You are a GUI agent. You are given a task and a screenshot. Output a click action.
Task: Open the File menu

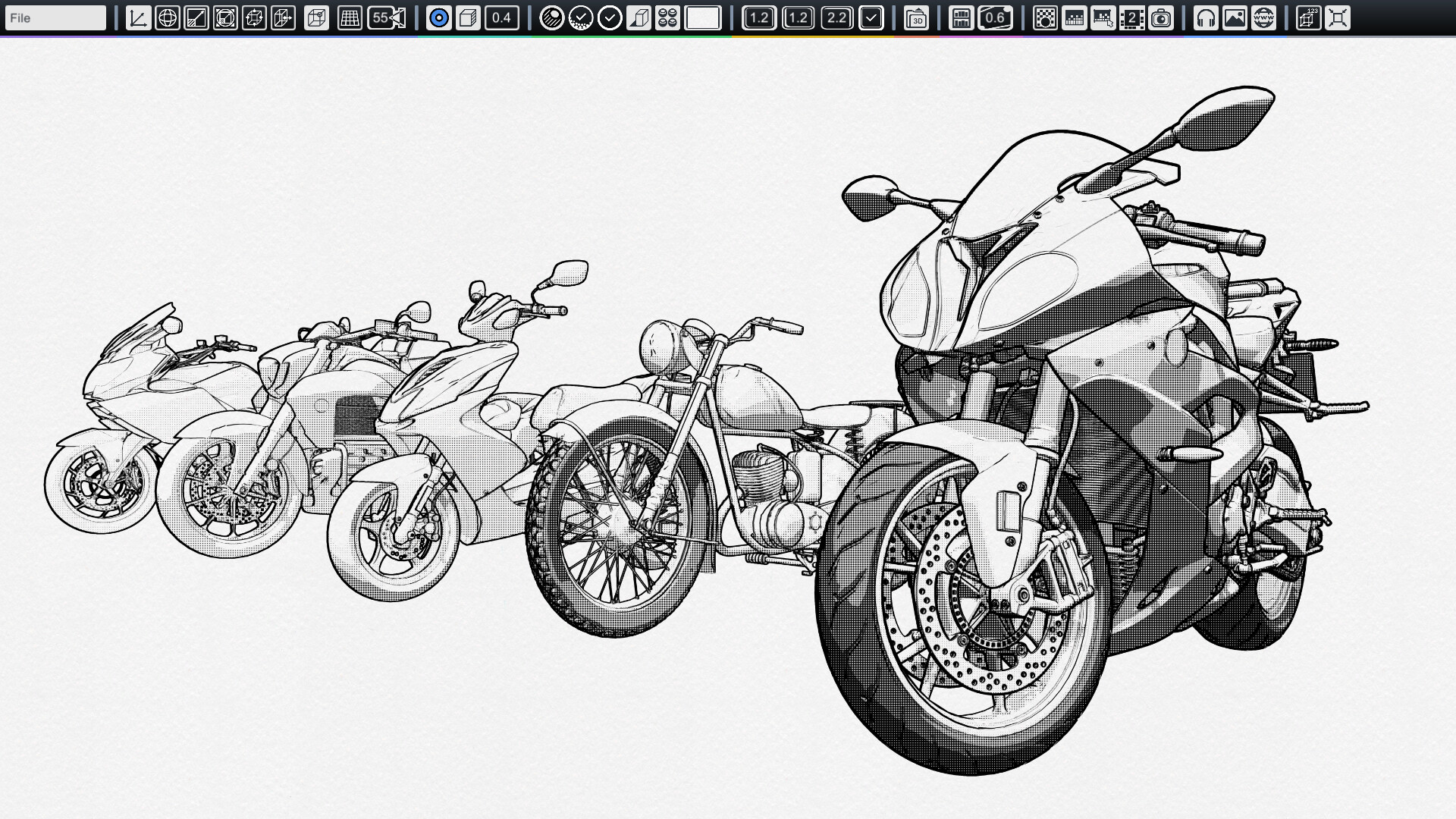point(55,16)
